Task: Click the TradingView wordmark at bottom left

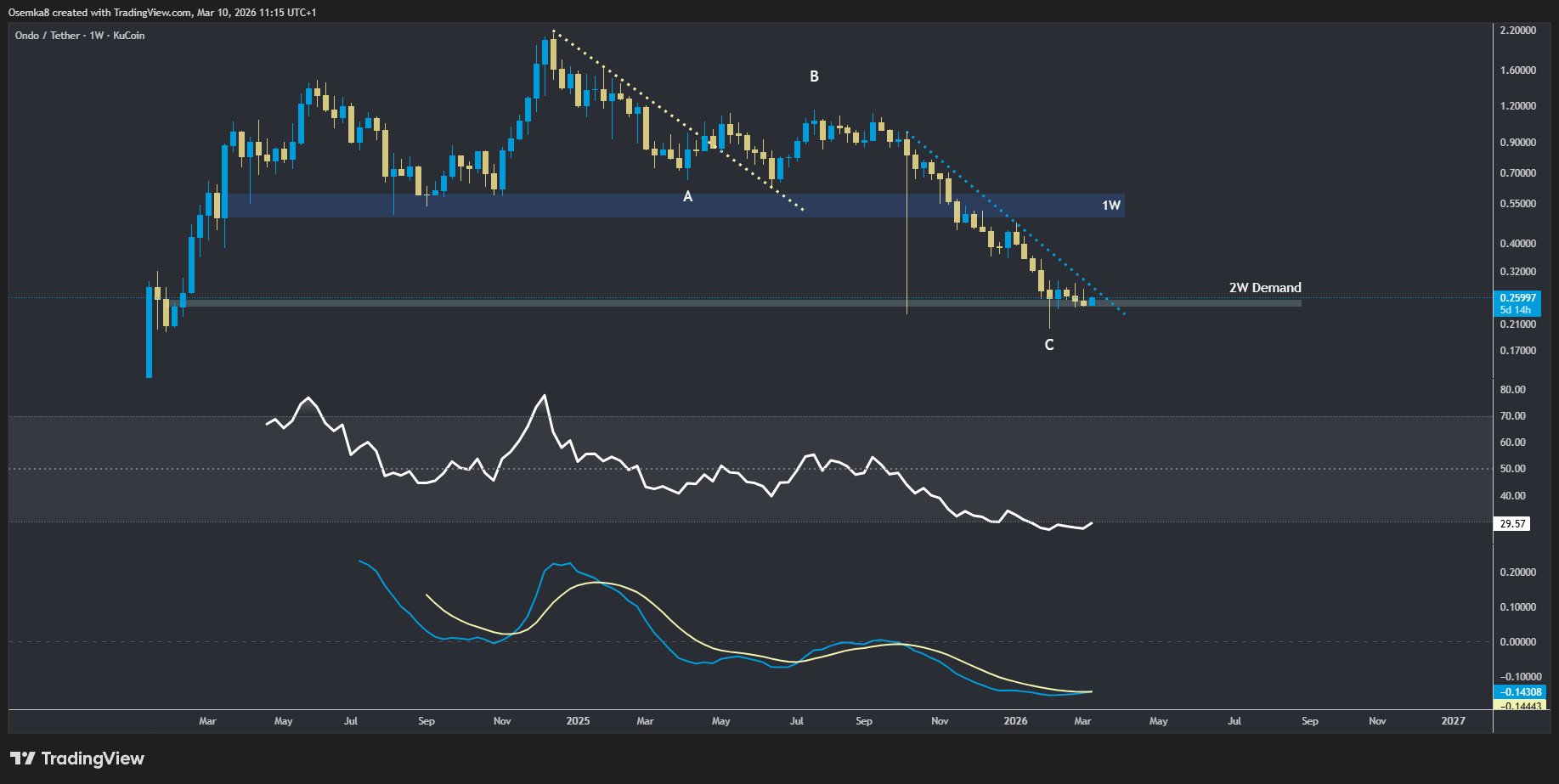Action: [93, 759]
